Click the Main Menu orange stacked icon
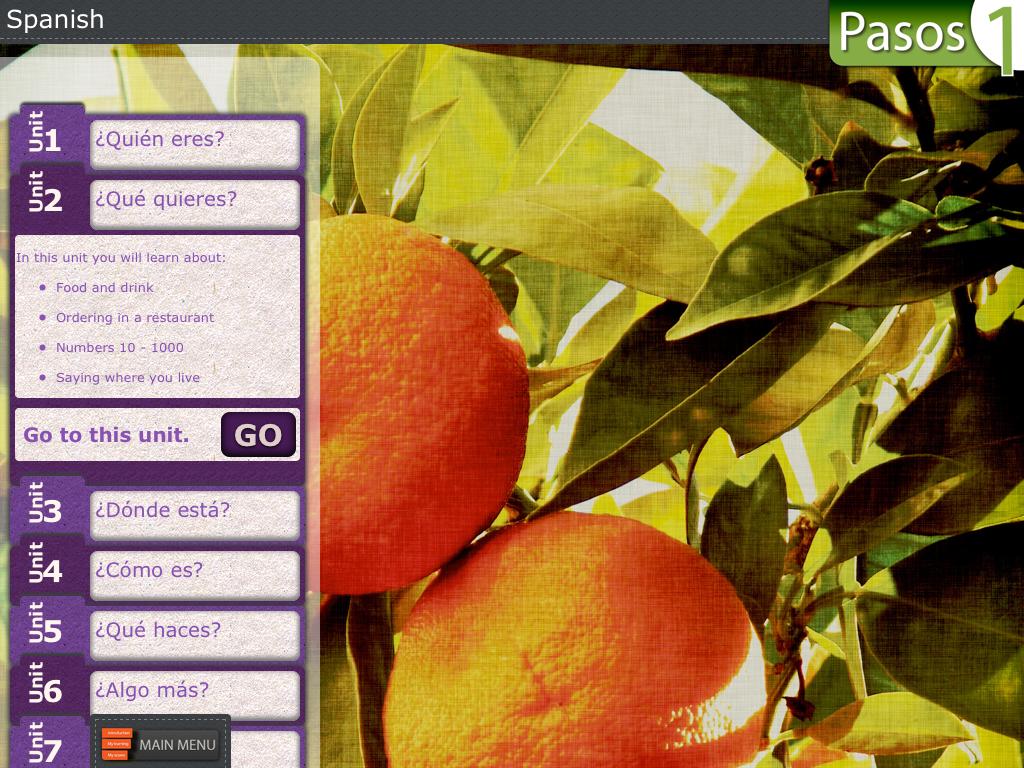Image resolution: width=1024 pixels, height=768 pixels. click(x=118, y=744)
